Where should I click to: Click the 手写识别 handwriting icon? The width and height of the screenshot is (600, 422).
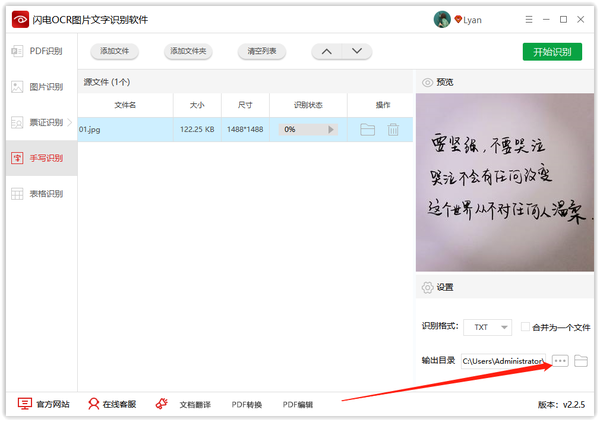point(17,158)
